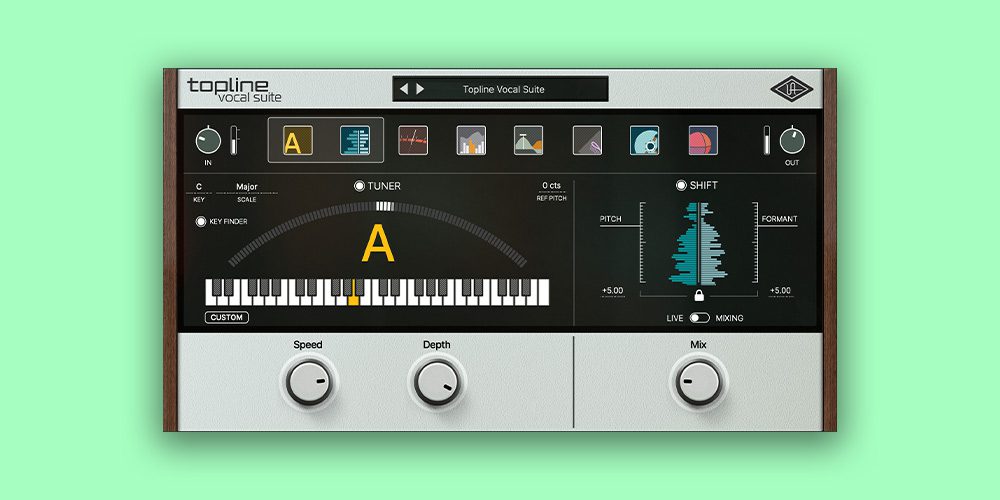Select the Tuner module icon with letter A
The height and width of the screenshot is (500, 1000).
(x=297, y=141)
